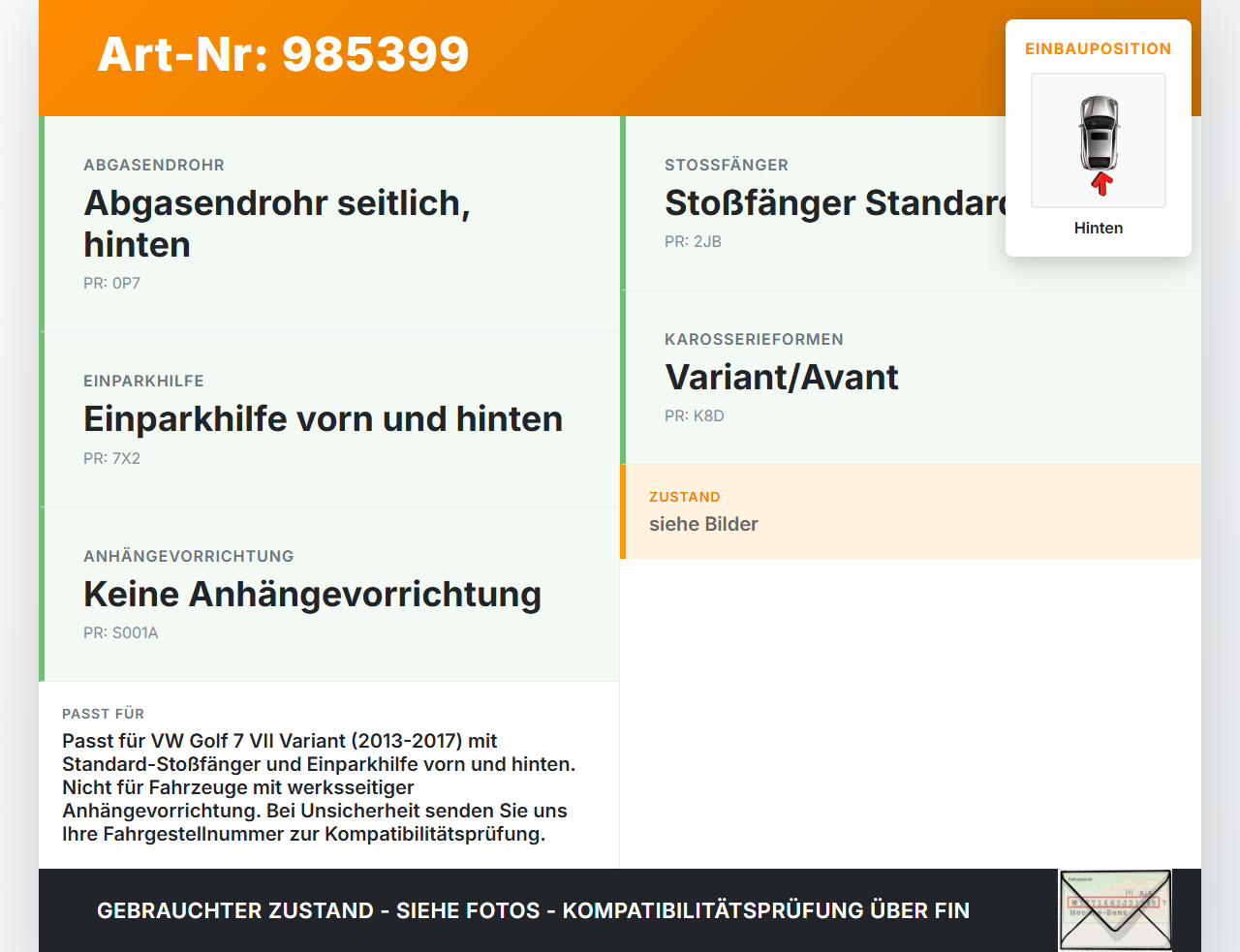The image size is (1240, 952).
Task: Click the orange accent bar beside Zustand
Action: [x=623, y=511]
